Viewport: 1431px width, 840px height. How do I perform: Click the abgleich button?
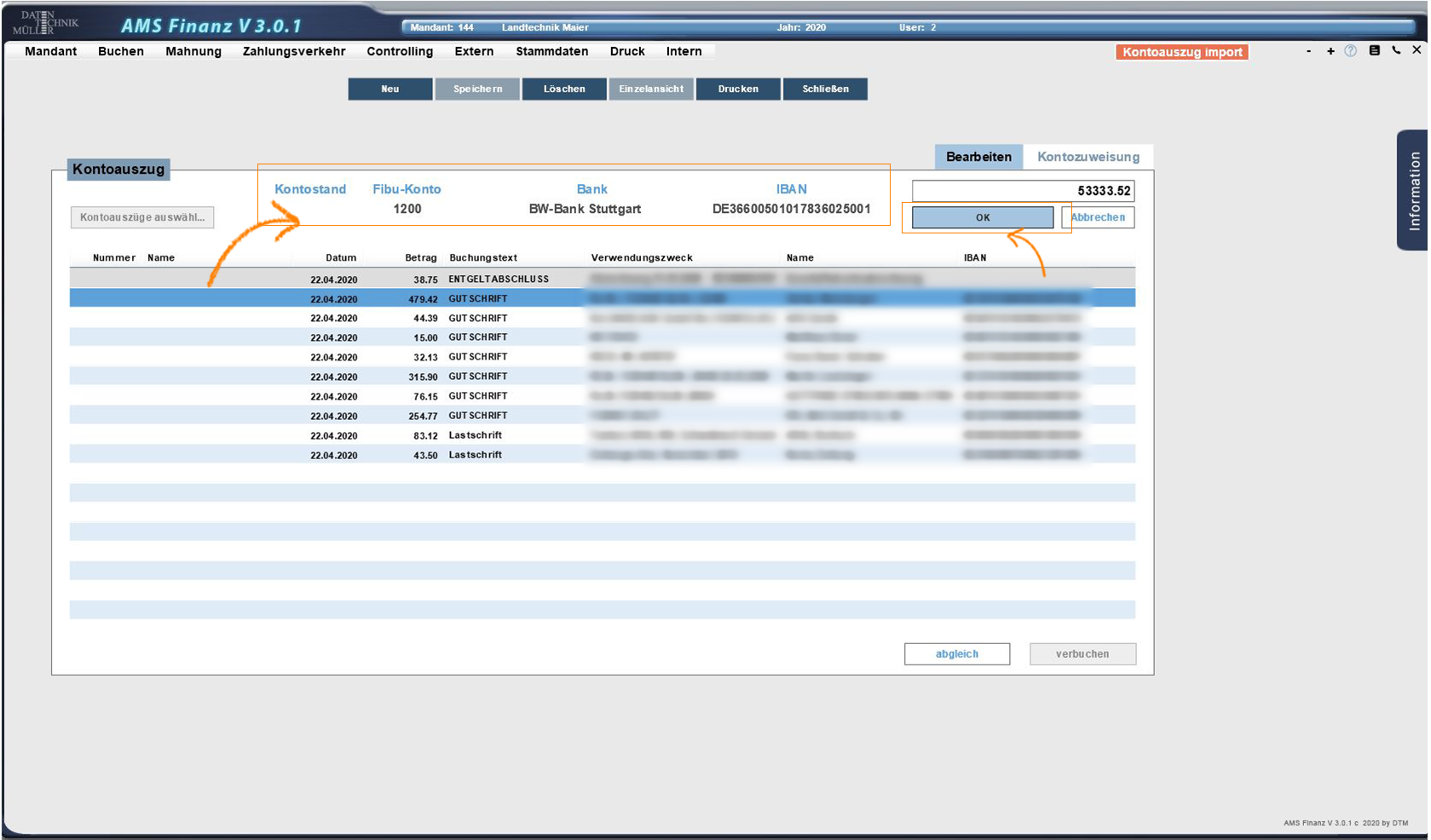click(x=956, y=654)
